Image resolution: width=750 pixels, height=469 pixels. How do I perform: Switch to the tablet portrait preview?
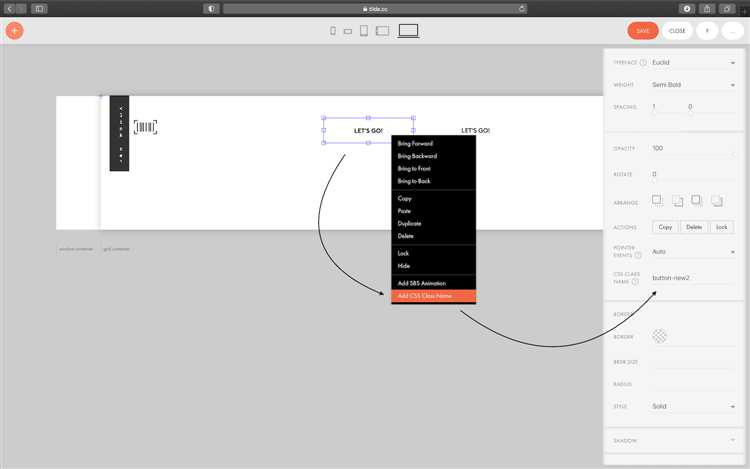click(364, 31)
